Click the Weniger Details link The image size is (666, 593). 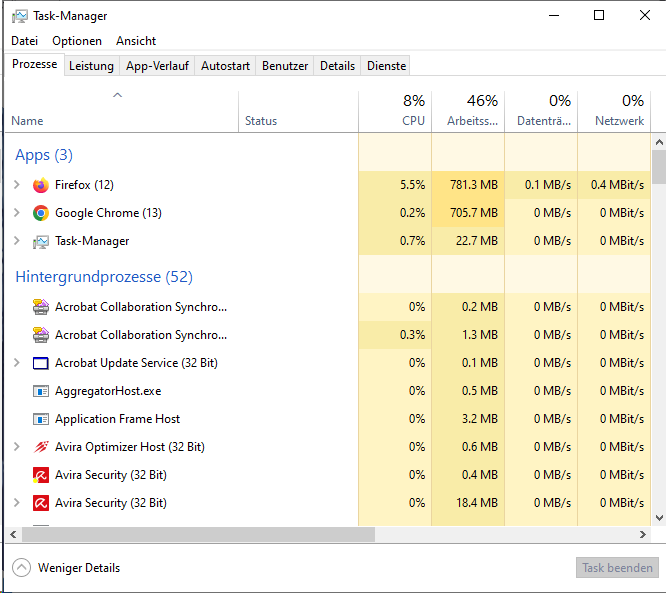[x=79, y=568]
